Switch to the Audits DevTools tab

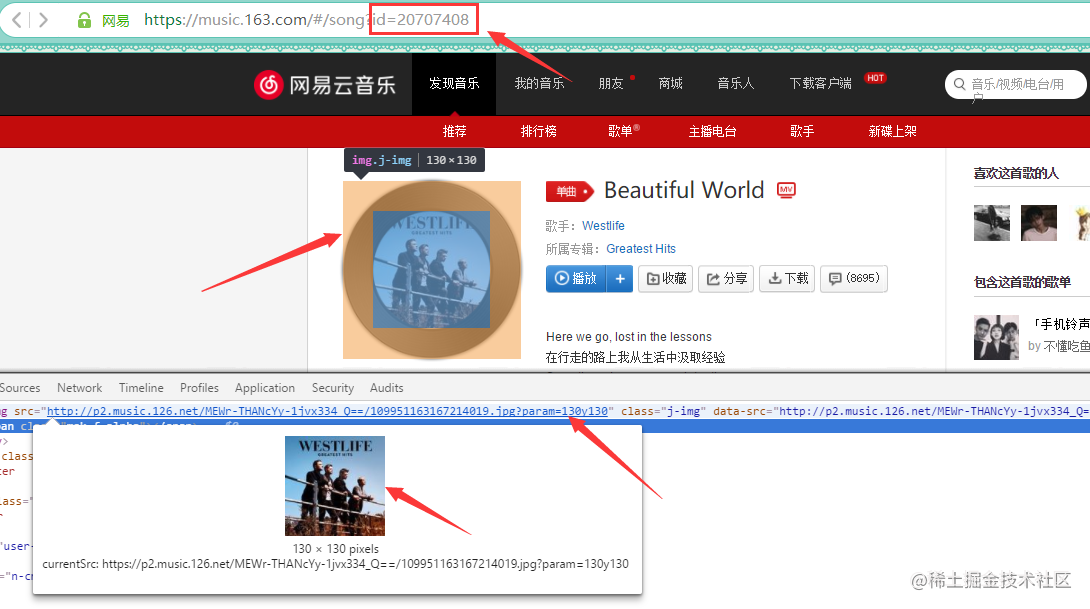(387, 388)
